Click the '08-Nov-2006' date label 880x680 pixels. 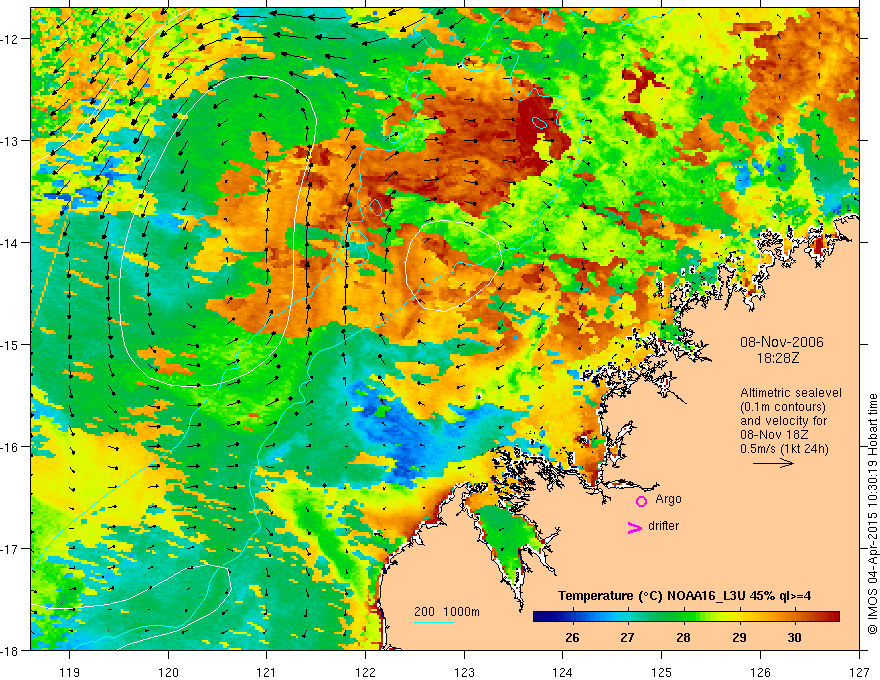pos(782,342)
